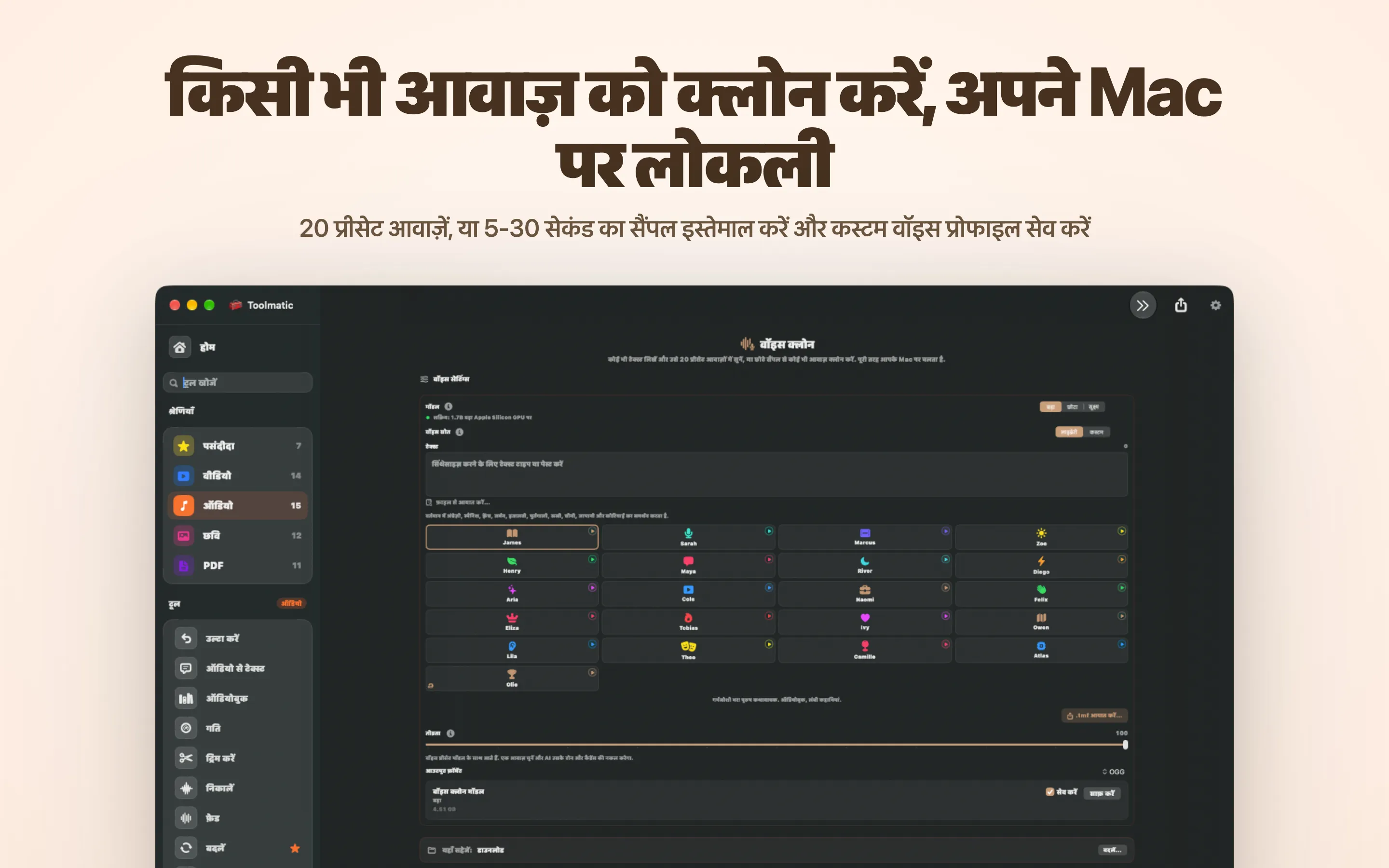Viewport: 1389px width, 868px height.
Task: Open the गति (Speed) tool
Action: pos(238,728)
